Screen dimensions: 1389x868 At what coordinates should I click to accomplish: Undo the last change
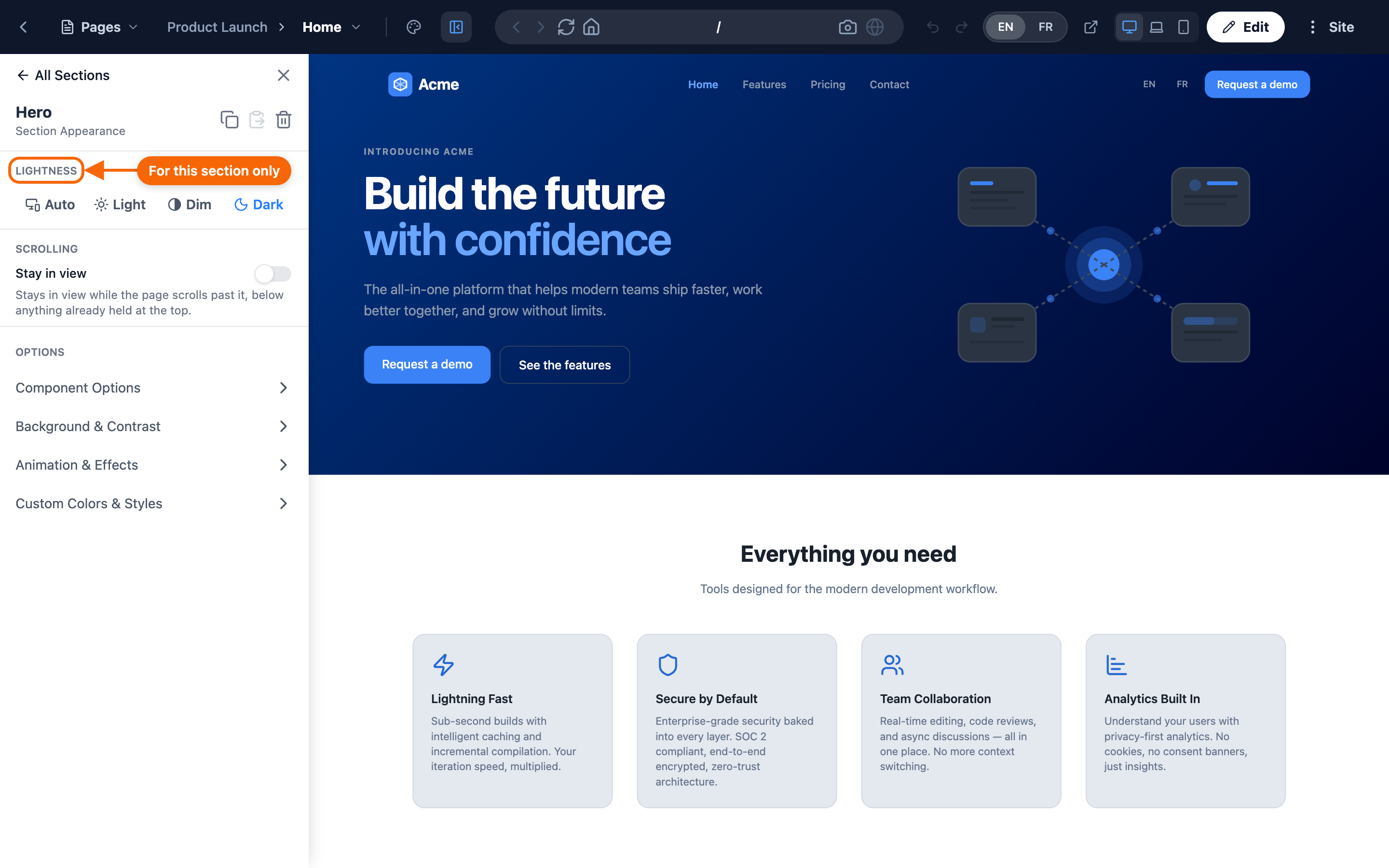pyautogui.click(x=933, y=27)
